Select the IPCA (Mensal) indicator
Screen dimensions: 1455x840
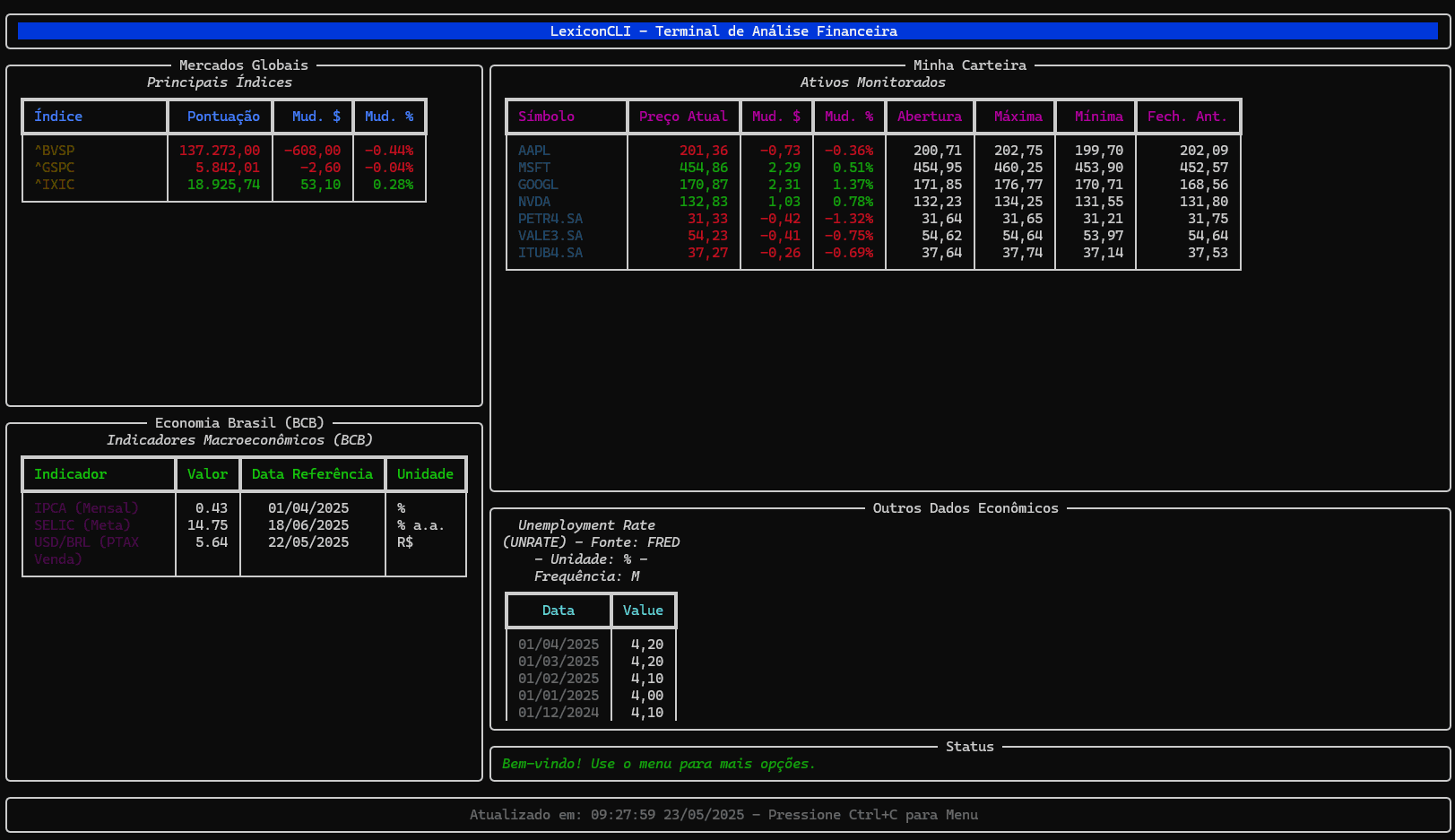[x=86, y=508]
